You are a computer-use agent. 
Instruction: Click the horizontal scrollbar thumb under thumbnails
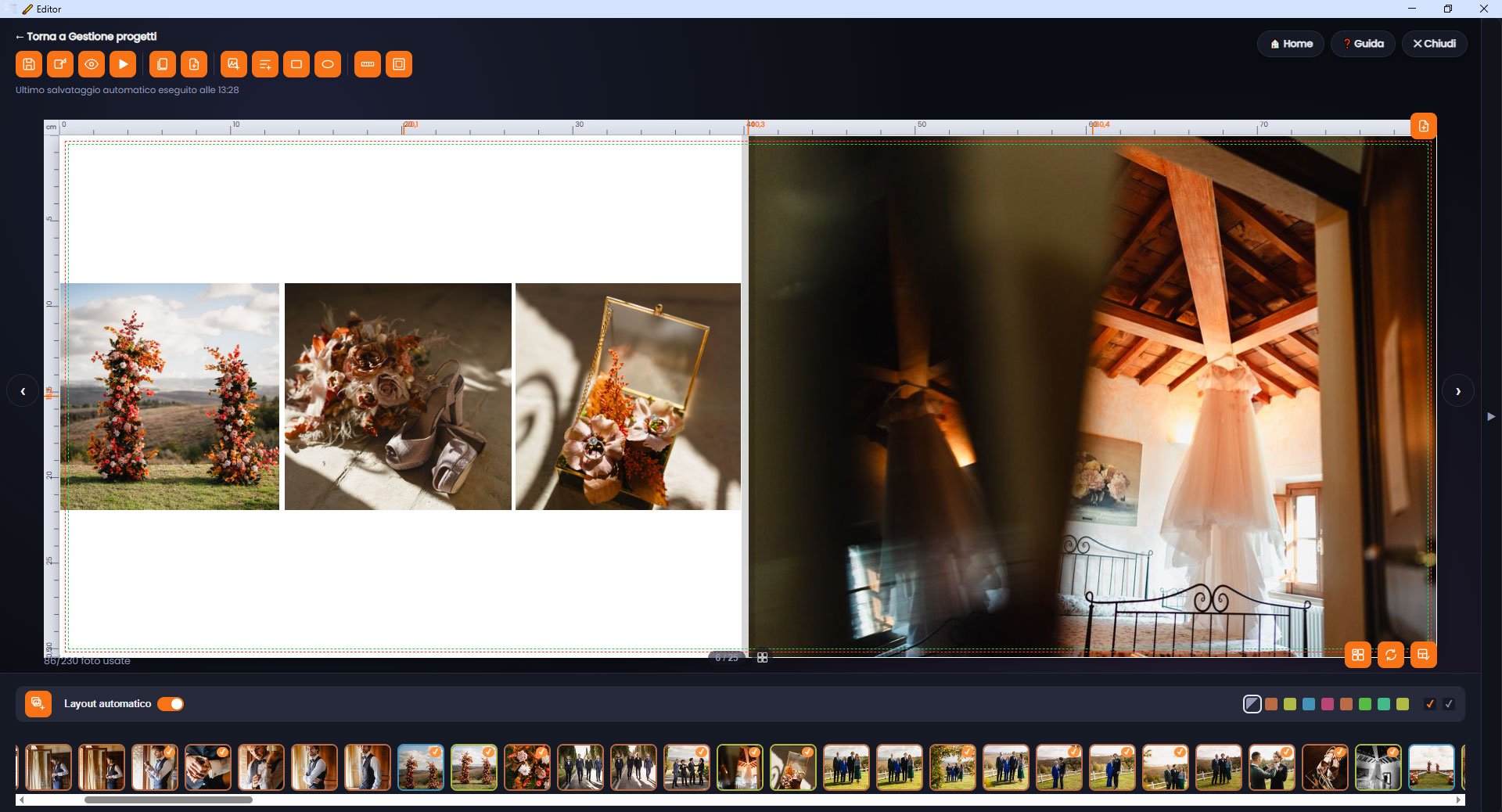tap(168, 800)
